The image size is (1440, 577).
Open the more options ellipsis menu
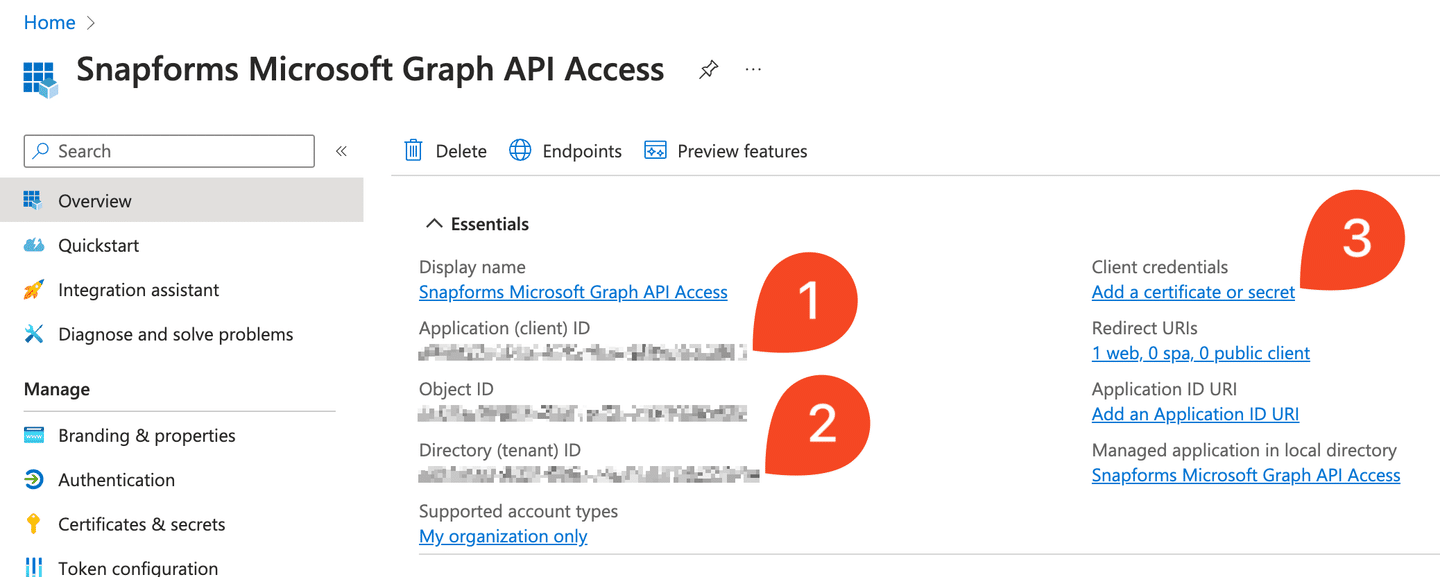pyautogui.click(x=753, y=70)
